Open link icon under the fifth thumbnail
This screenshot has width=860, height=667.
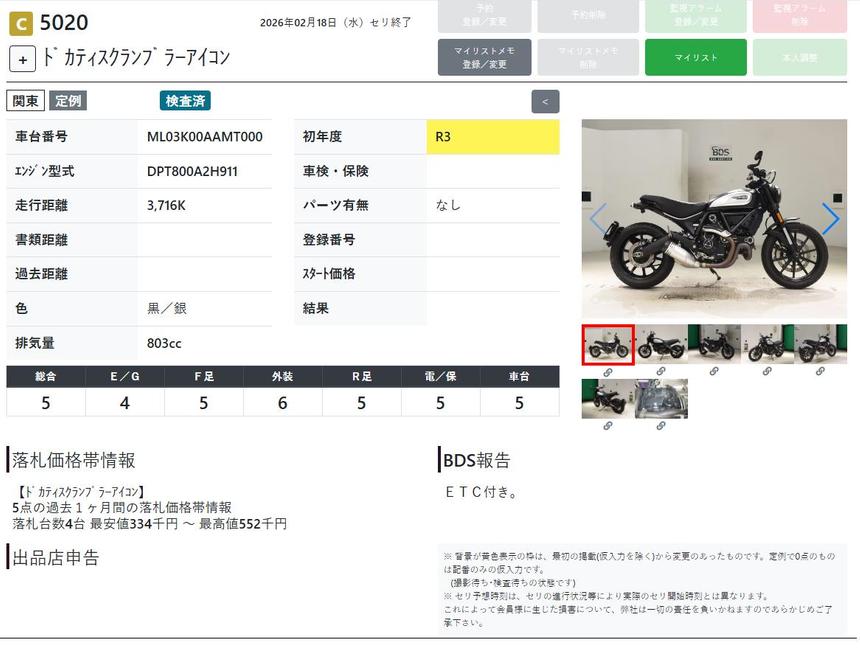(820, 372)
